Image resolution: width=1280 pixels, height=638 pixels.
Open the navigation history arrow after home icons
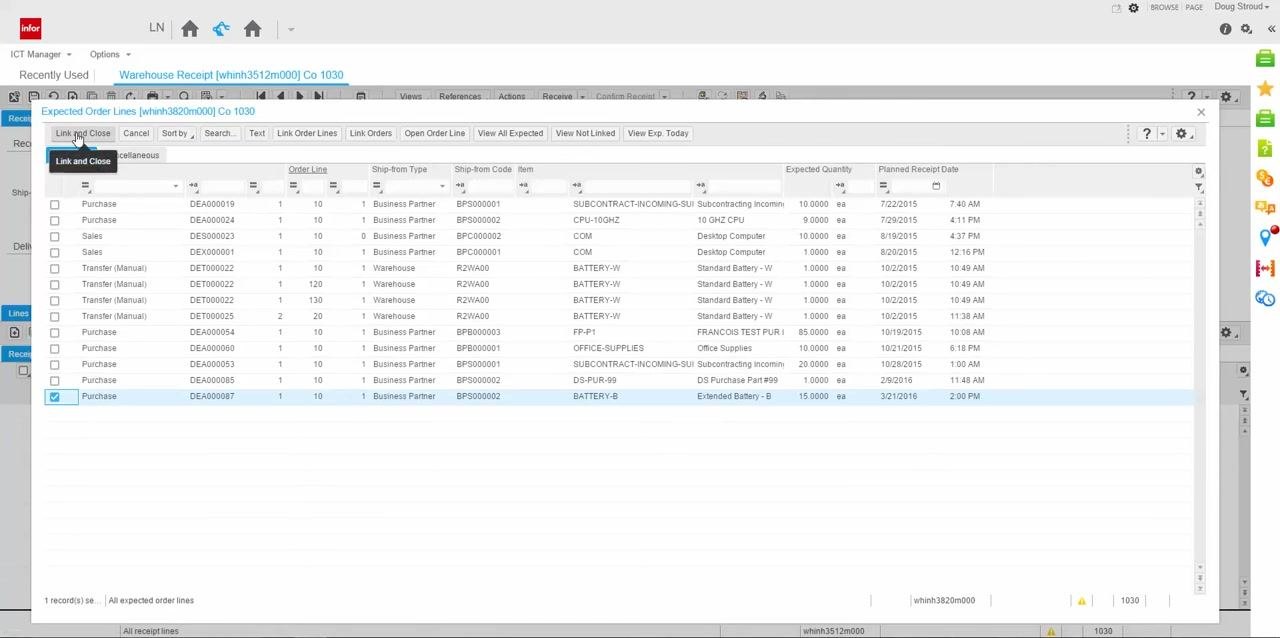click(x=291, y=30)
